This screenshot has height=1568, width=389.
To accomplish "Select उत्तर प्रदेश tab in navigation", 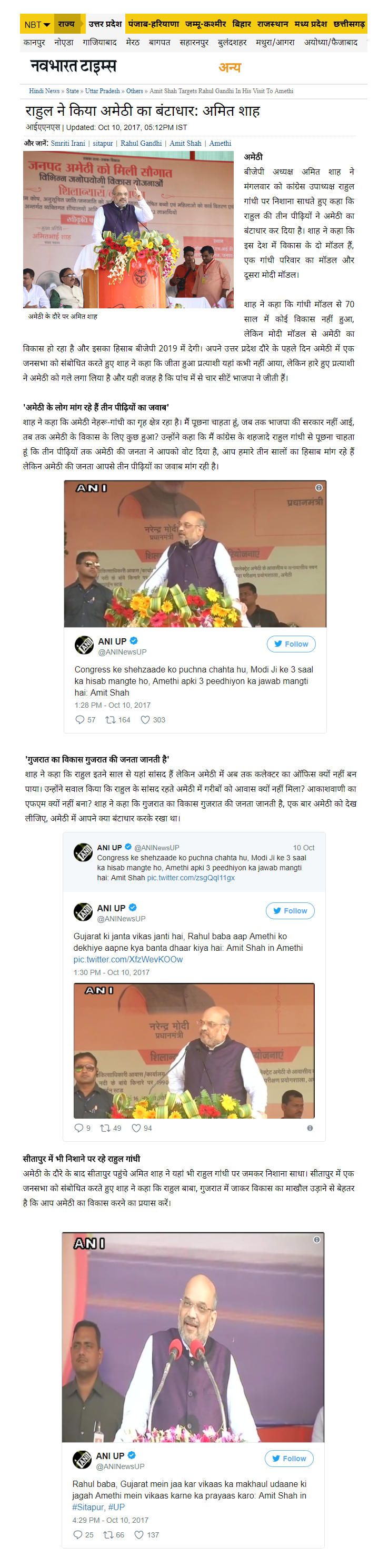I will coord(105,24).
